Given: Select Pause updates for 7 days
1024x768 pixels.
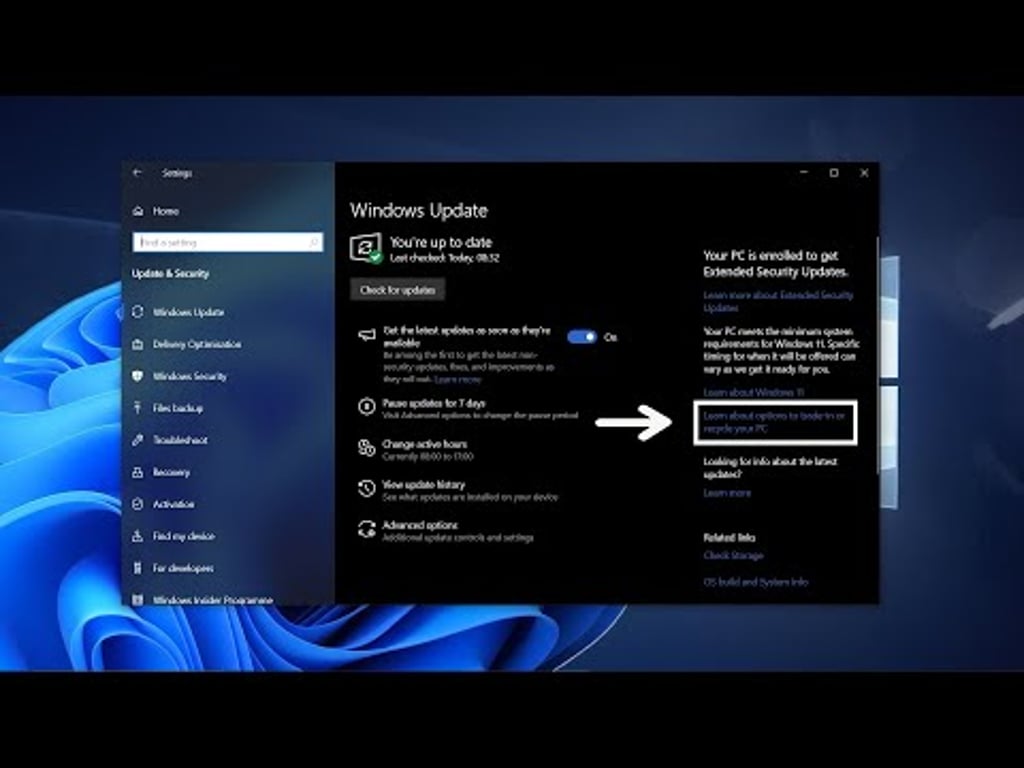Looking at the screenshot, I should pos(434,404).
